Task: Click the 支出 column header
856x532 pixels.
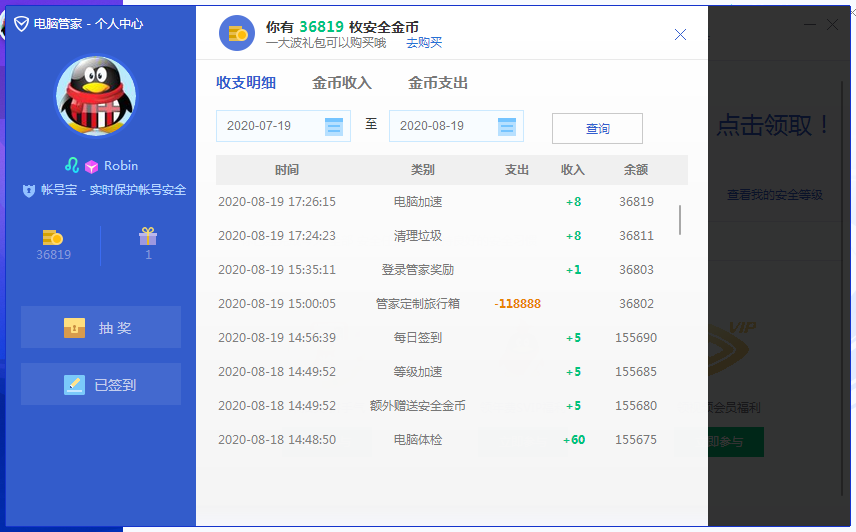Action: click(x=516, y=170)
